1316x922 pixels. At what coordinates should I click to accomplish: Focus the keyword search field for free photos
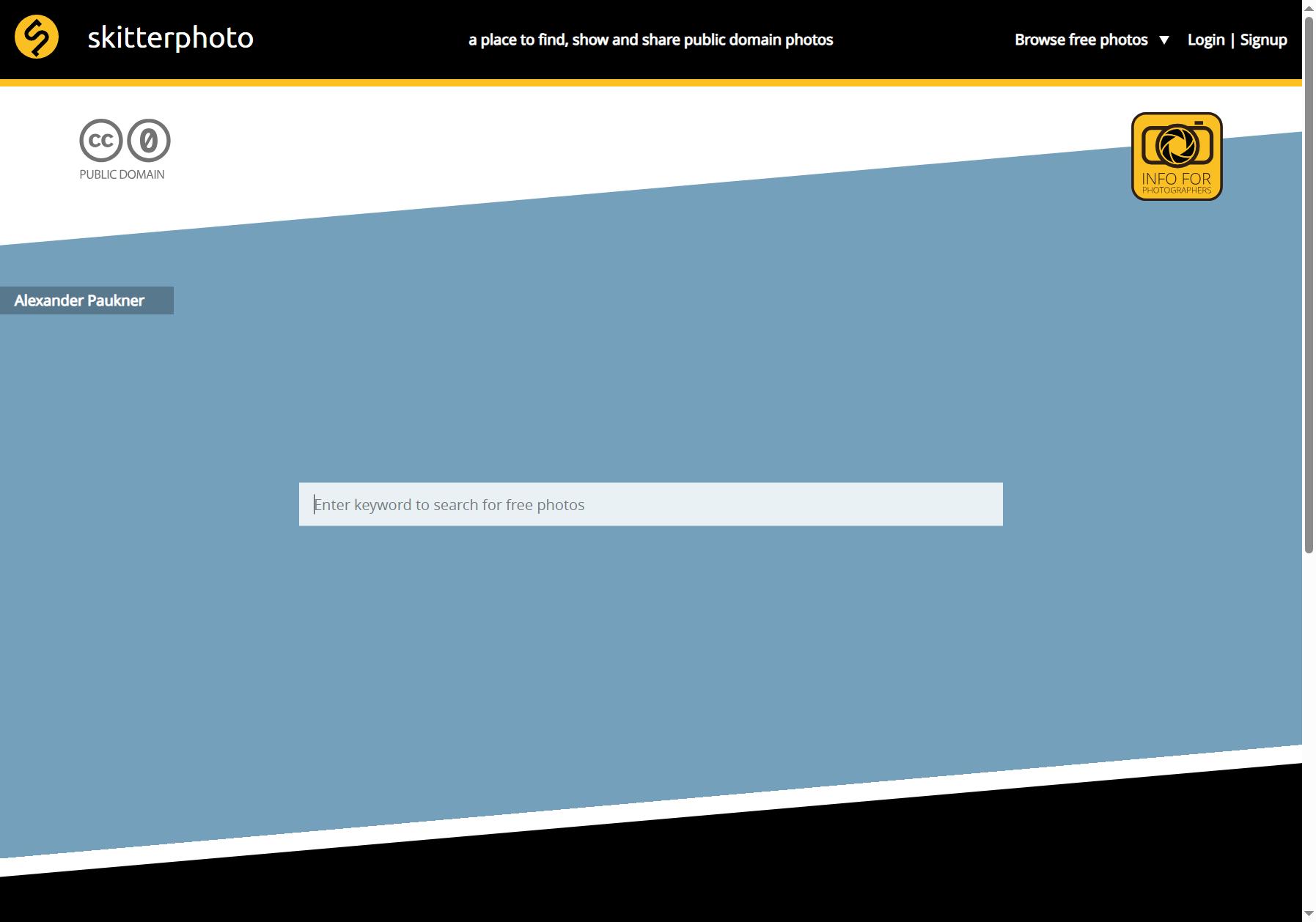[x=650, y=504]
